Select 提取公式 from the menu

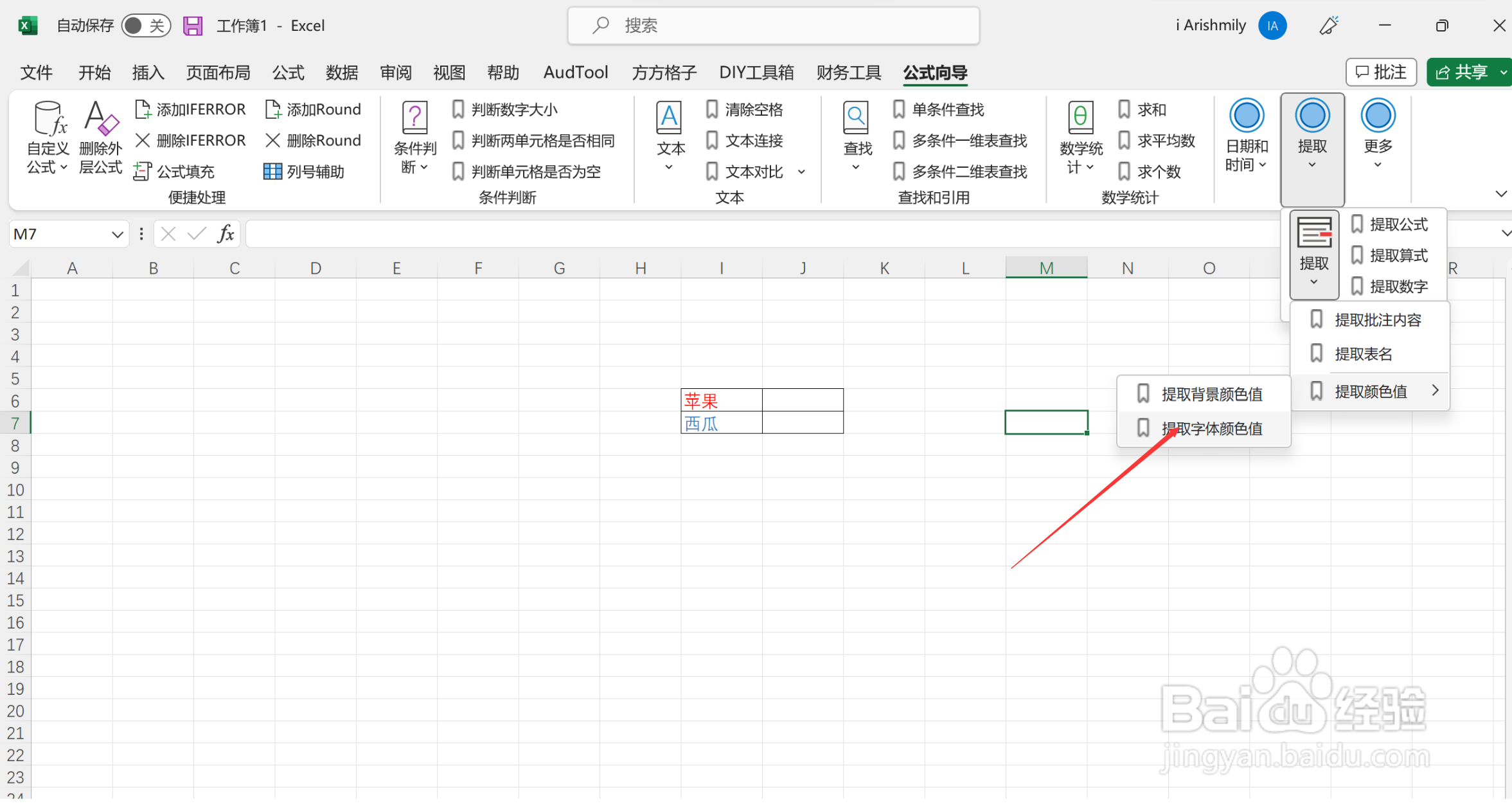point(1389,224)
